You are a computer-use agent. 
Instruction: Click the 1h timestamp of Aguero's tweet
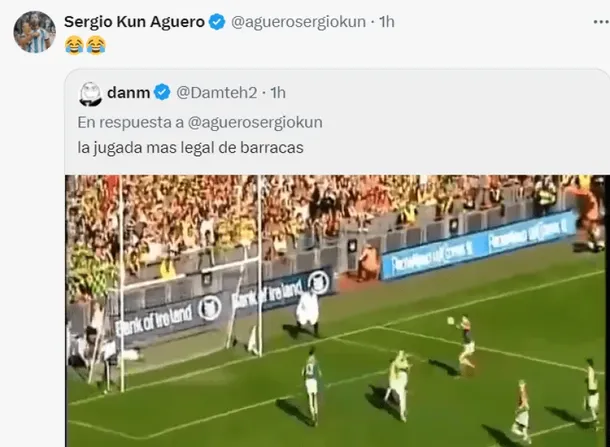387,22
